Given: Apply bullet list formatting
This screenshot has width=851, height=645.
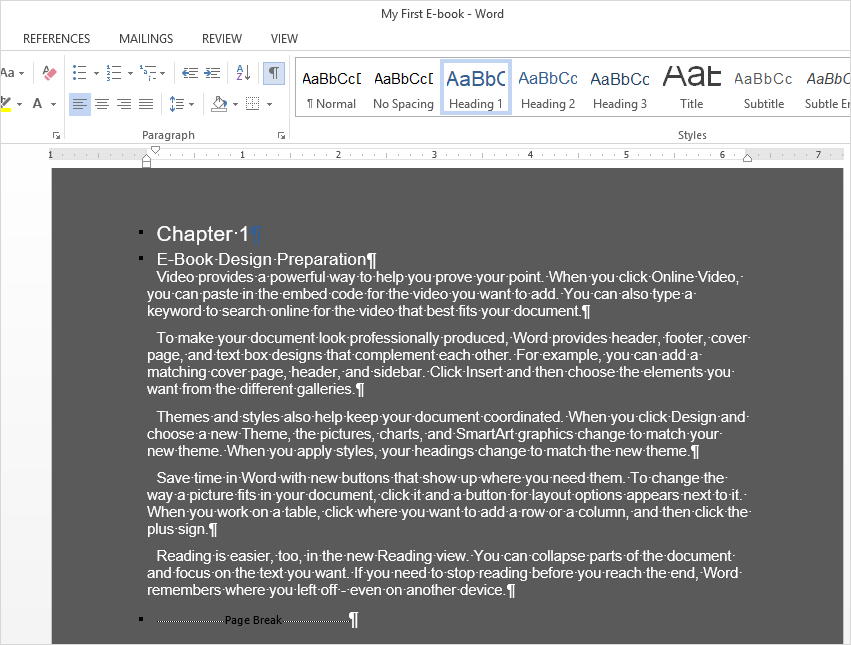Looking at the screenshot, I should point(80,73).
